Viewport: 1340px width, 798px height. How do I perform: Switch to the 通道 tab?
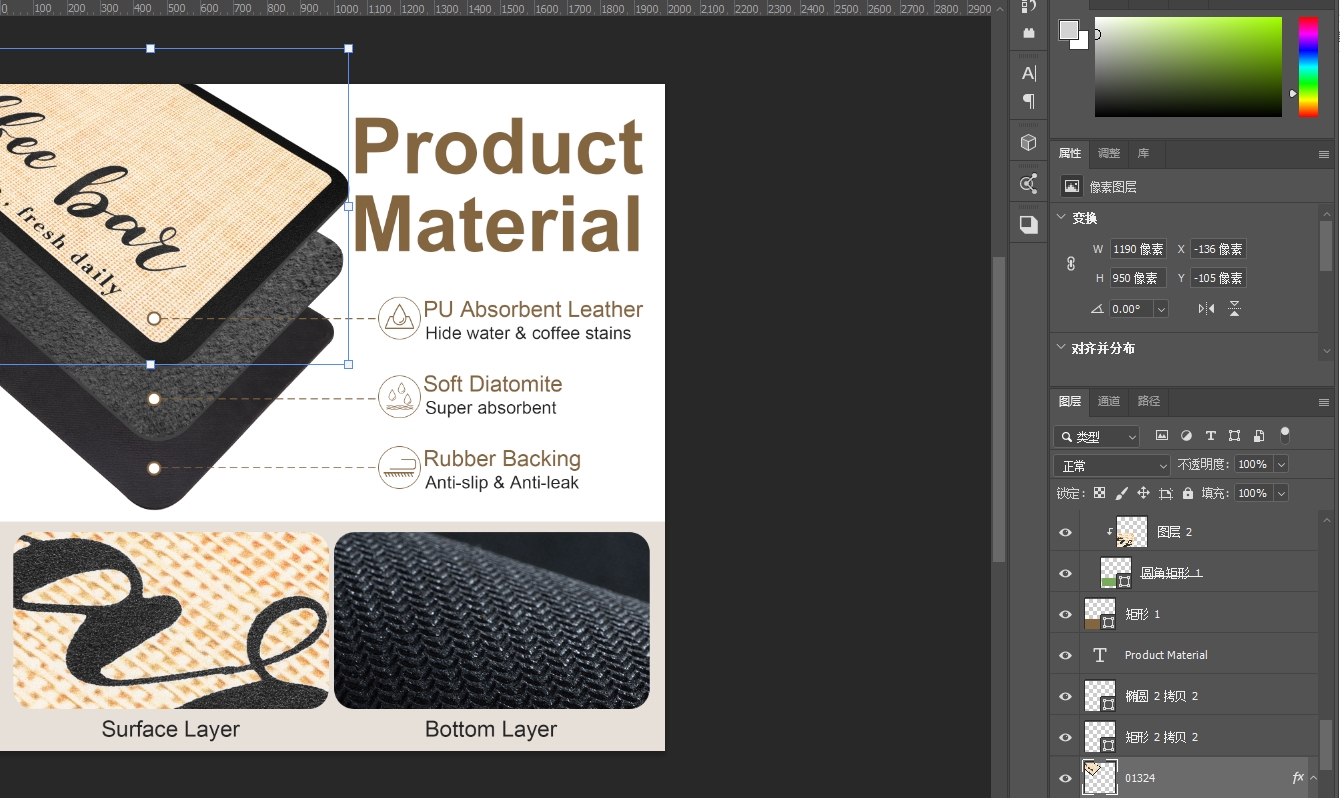click(x=1109, y=401)
